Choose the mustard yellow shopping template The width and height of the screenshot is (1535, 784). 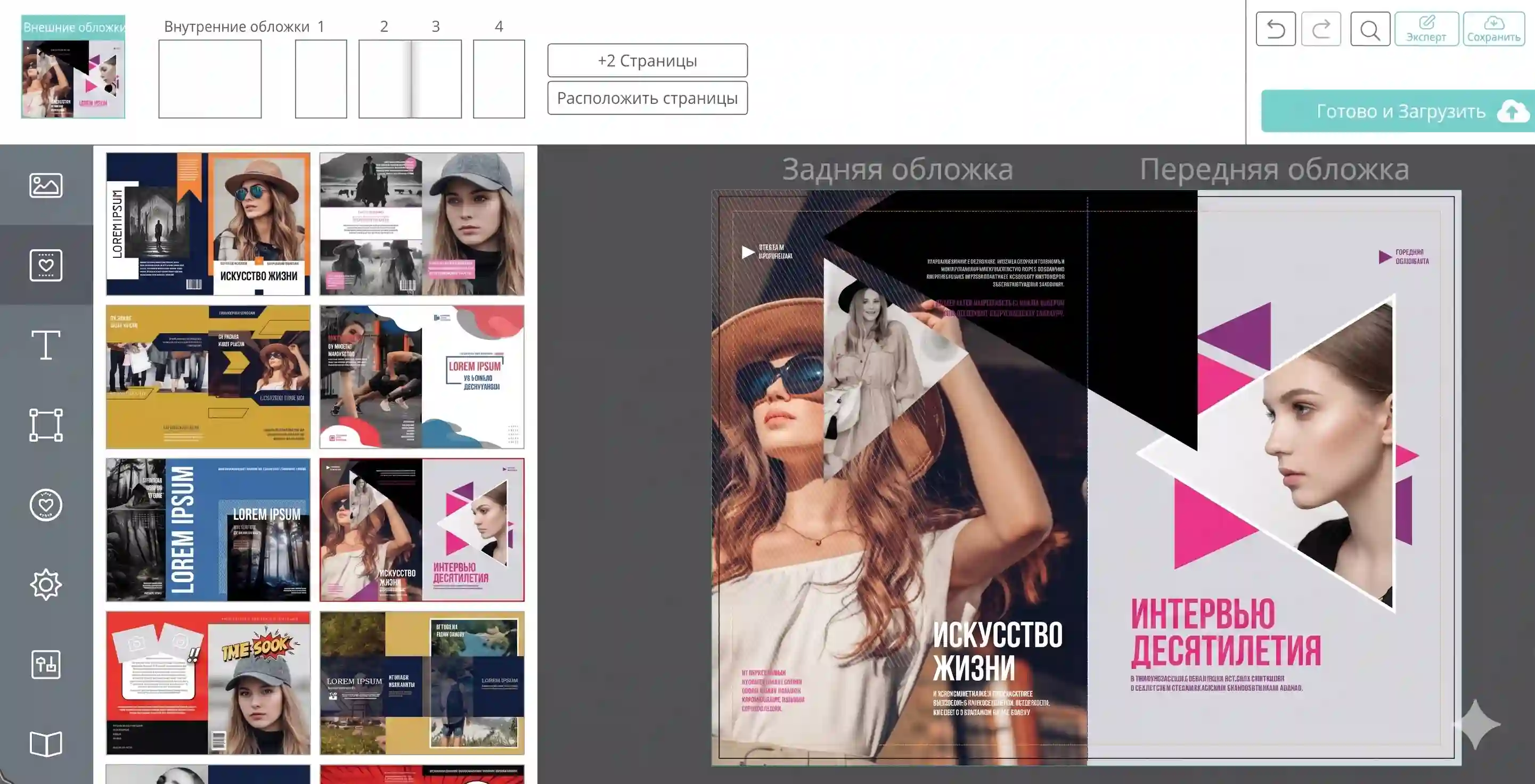point(208,377)
